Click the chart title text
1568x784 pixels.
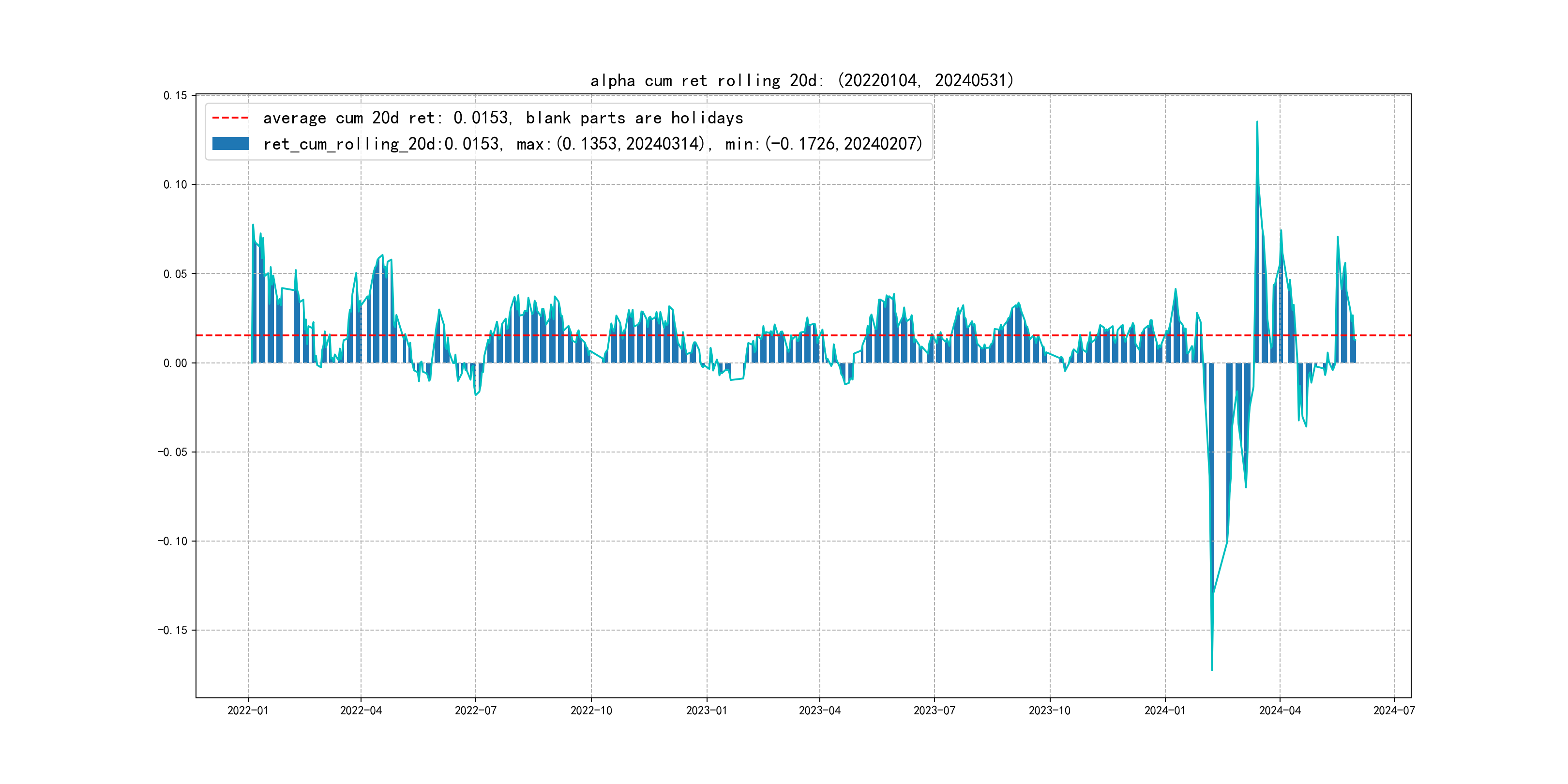click(x=801, y=80)
